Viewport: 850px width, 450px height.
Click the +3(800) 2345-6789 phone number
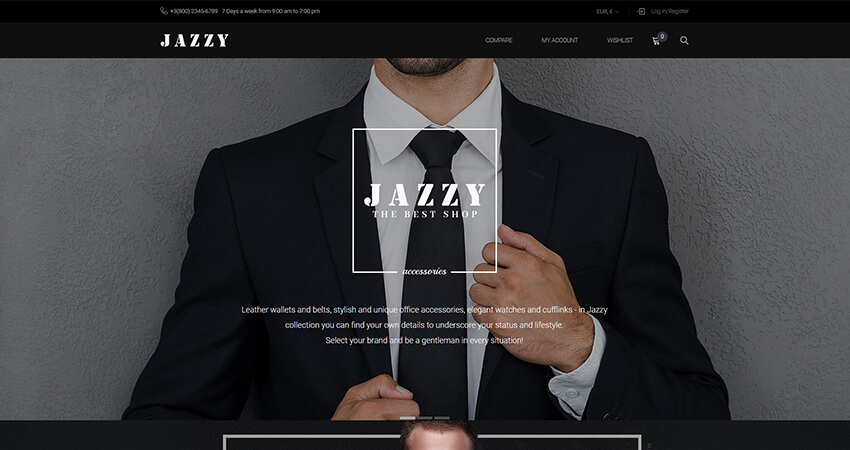[194, 11]
